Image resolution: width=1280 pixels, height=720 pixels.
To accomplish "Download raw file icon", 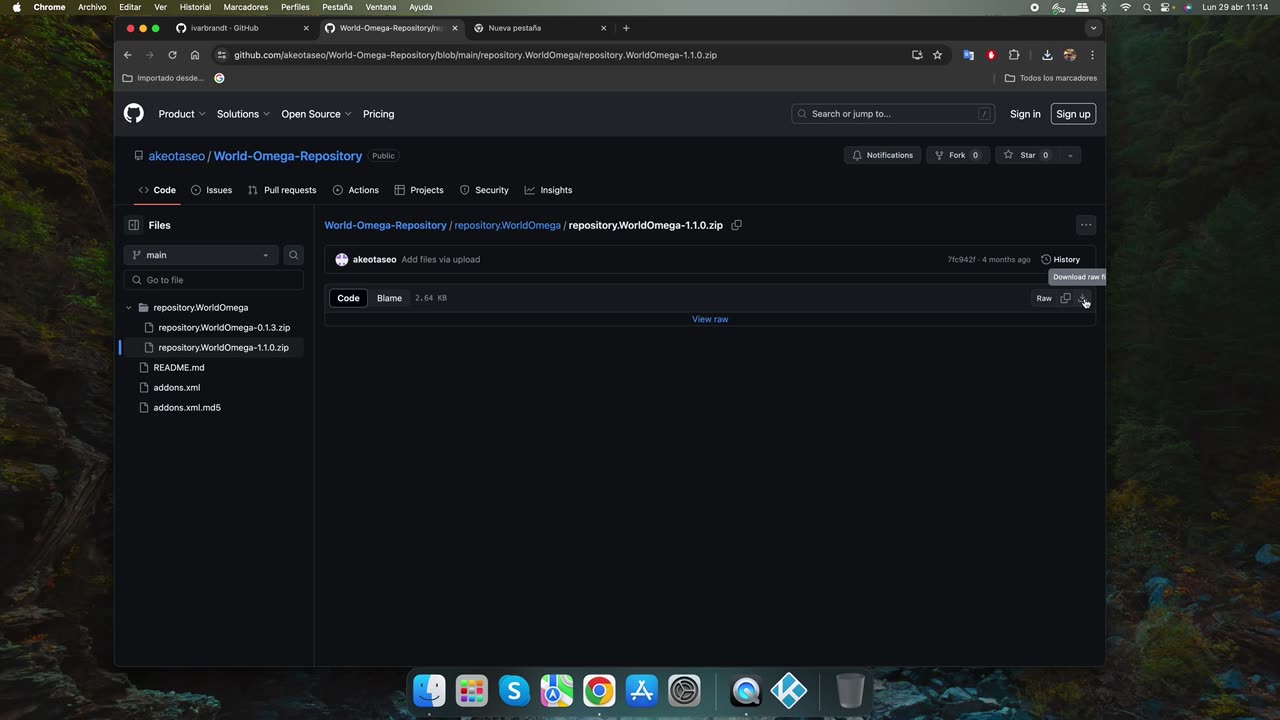I will point(1083,298).
